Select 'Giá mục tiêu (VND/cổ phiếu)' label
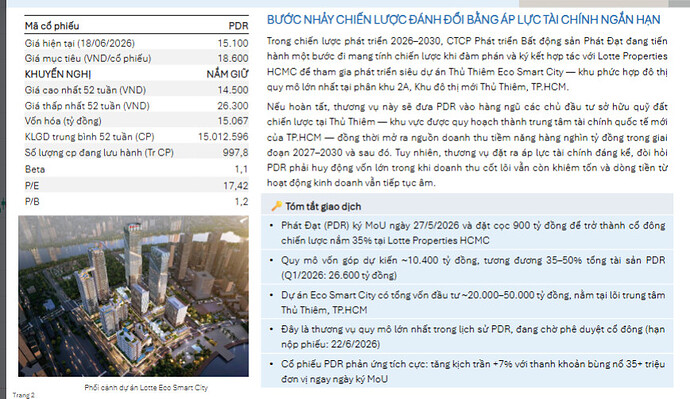This screenshot has width=690, height=399. pos(88,59)
